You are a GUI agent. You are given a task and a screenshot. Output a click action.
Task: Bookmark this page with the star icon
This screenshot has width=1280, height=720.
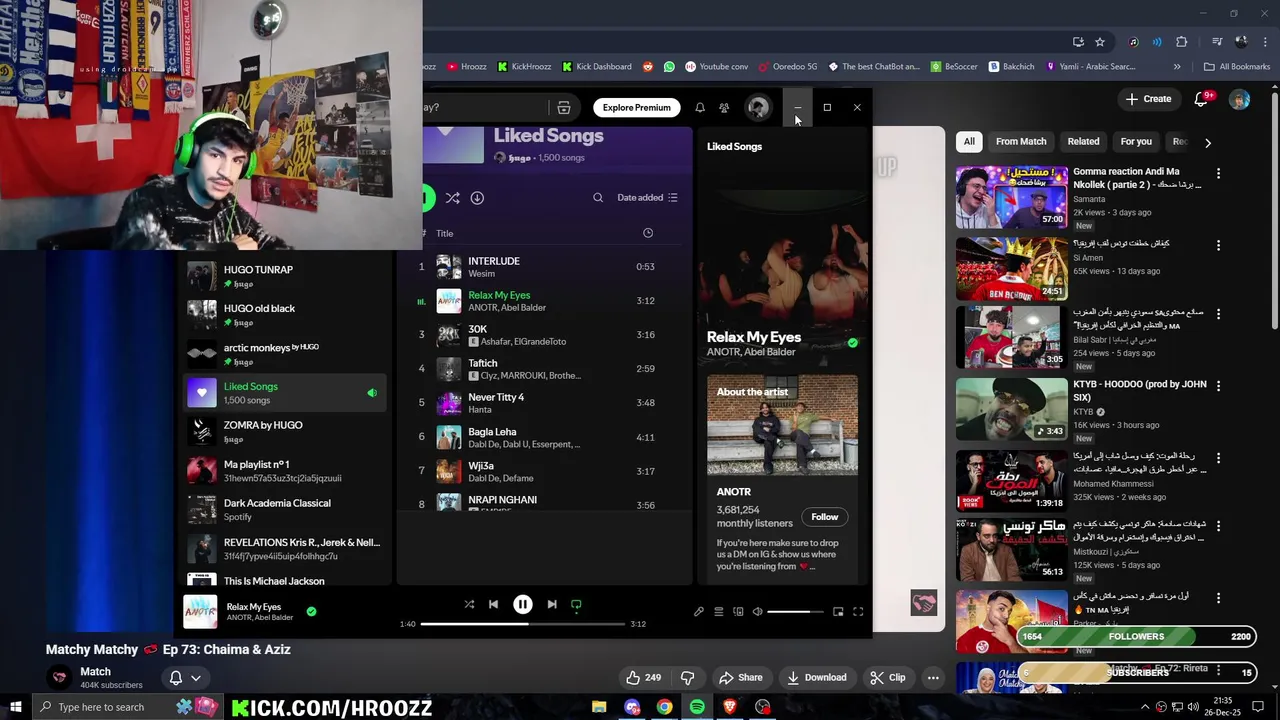pyautogui.click(x=1100, y=42)
